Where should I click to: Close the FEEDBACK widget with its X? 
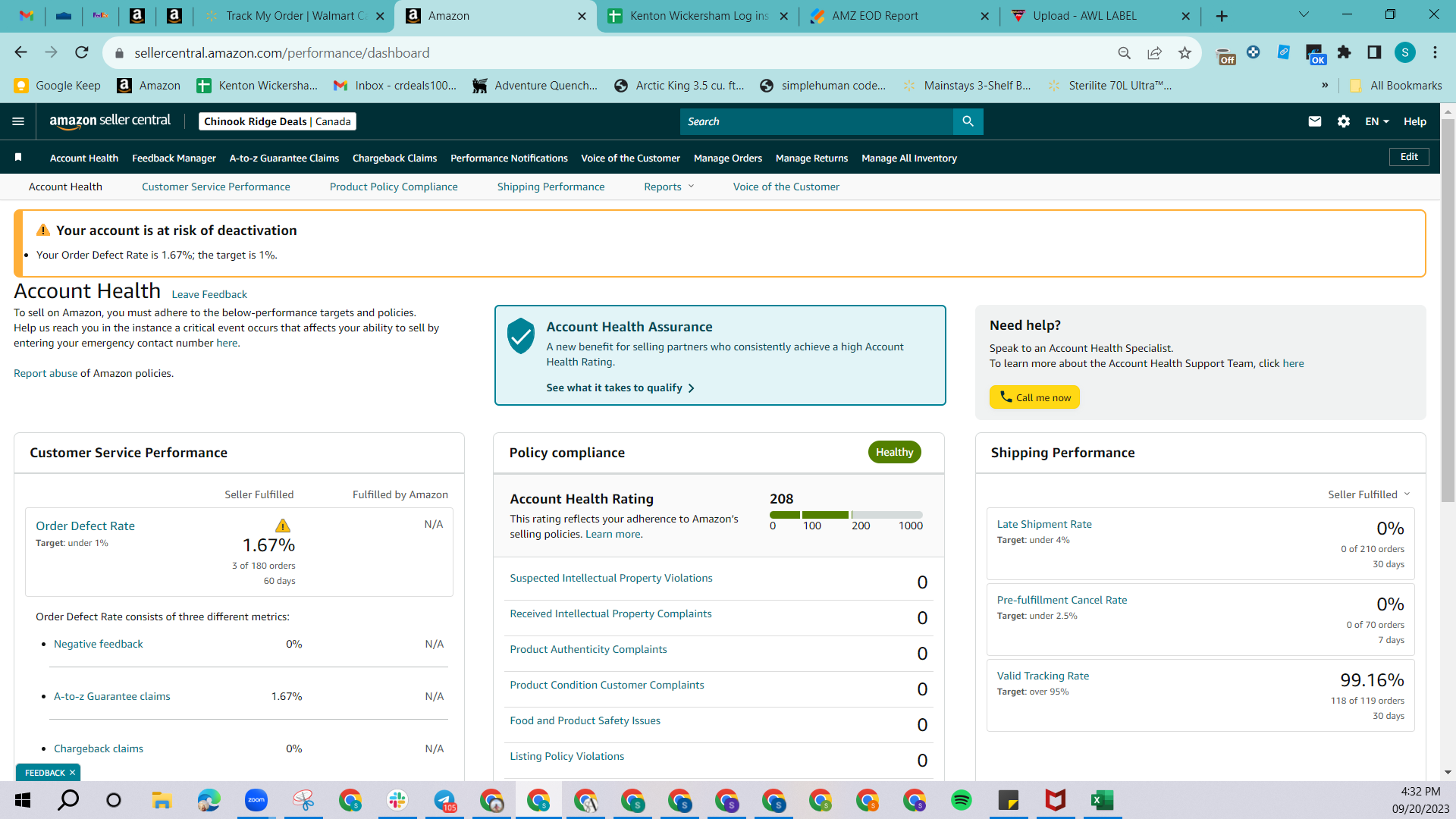click(x=72, y=773)
